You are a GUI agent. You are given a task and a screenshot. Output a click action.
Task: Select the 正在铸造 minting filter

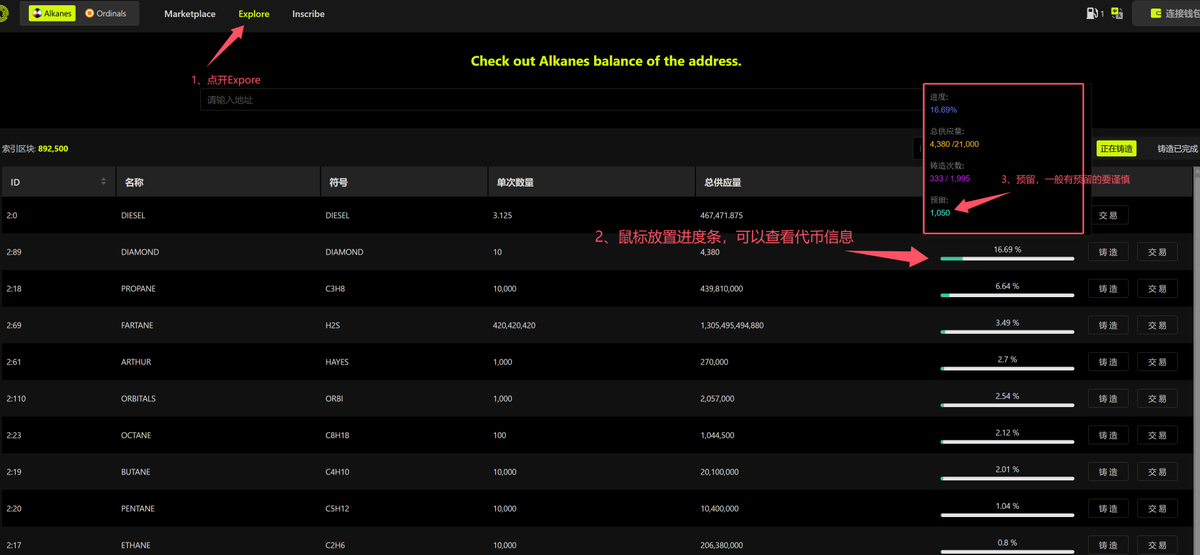click(1117, 149)
